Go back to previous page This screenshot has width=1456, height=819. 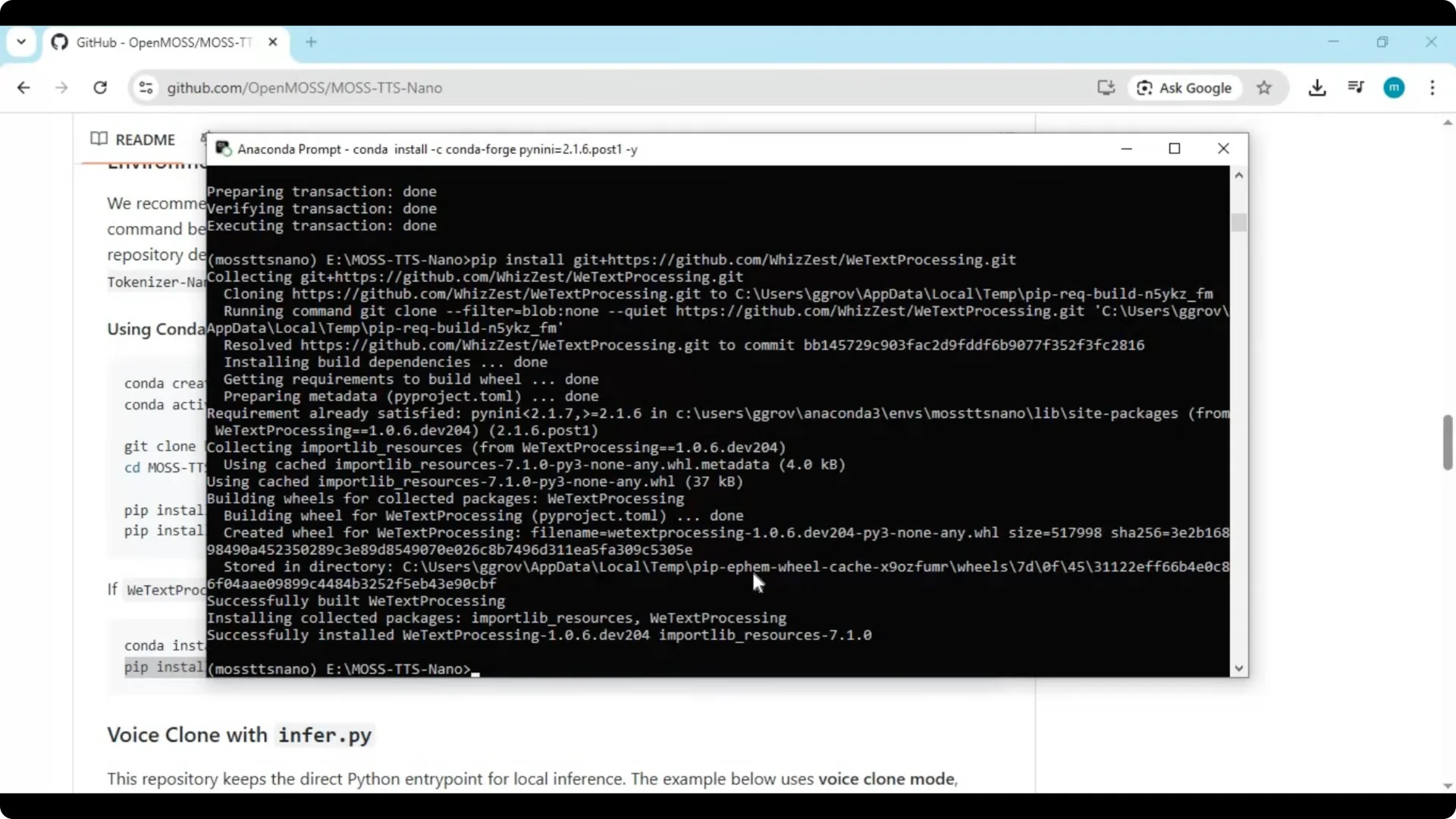point(24,88)
